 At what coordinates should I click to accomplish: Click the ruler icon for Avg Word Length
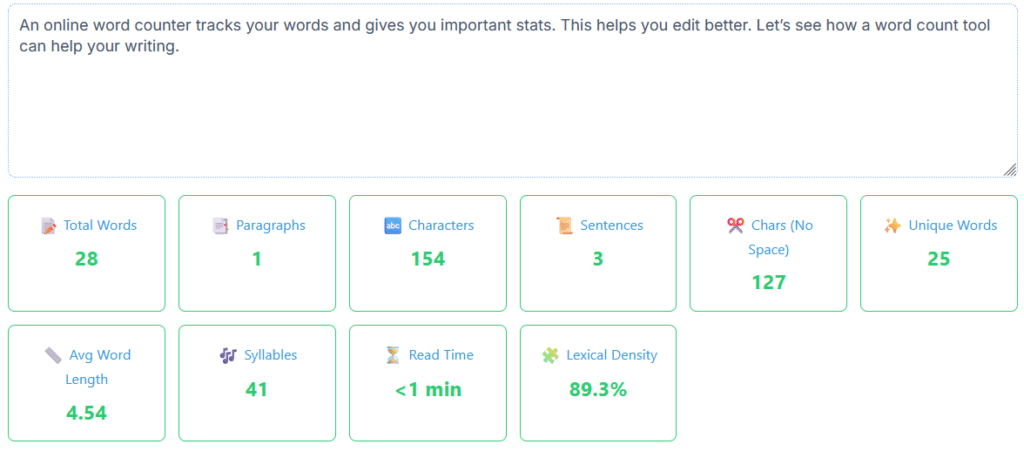54,356
